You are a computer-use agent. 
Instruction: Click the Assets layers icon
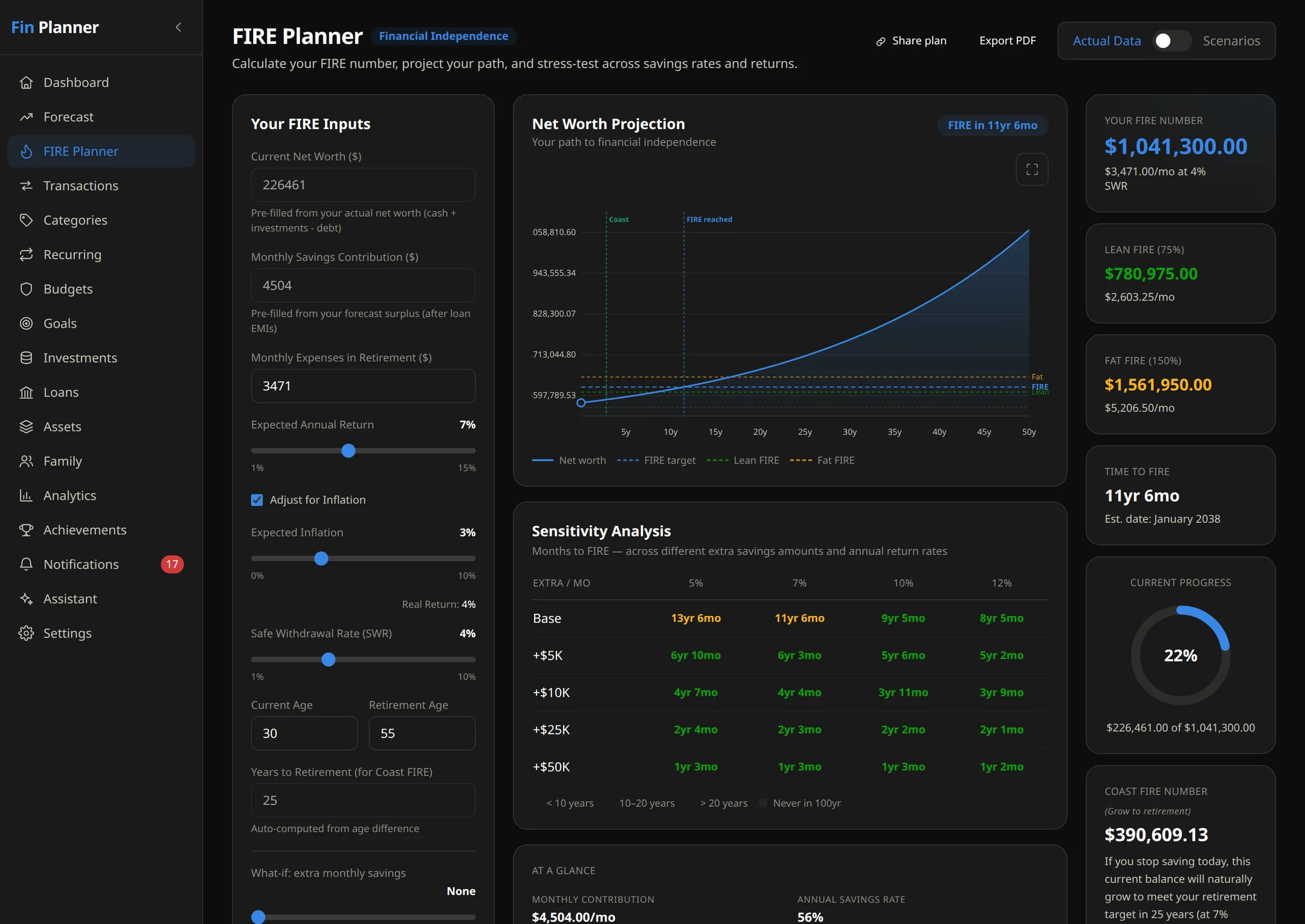pyautogui.click(x=26, y=426)
